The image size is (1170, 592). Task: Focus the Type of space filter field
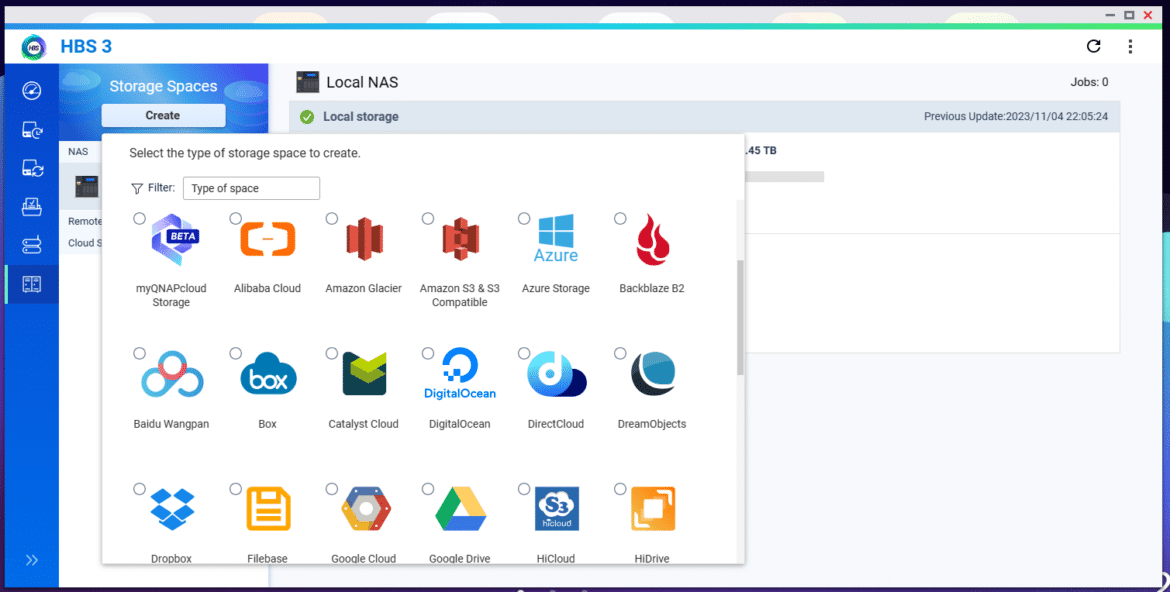click(251, 188)
